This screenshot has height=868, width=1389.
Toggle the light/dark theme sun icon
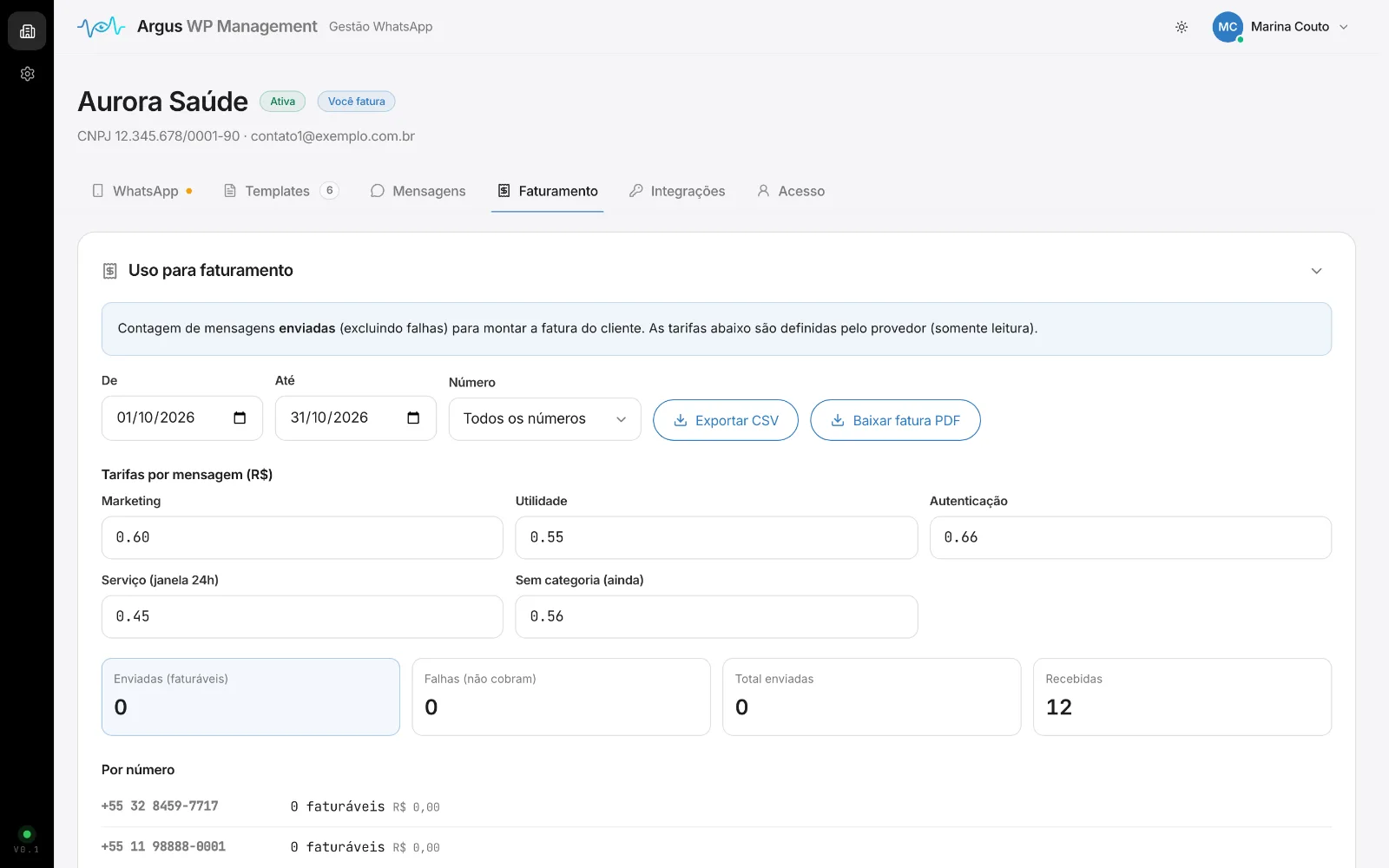point(1182,27)
